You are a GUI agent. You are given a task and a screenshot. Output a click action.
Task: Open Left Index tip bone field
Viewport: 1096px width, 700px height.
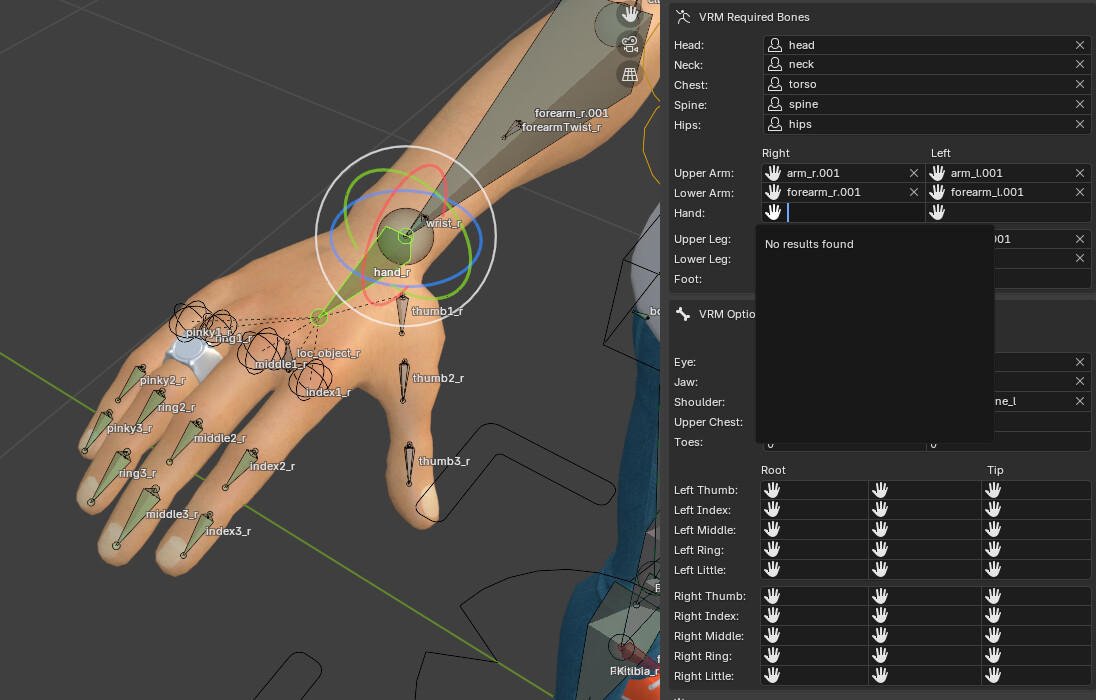[x=1036, y=510]
